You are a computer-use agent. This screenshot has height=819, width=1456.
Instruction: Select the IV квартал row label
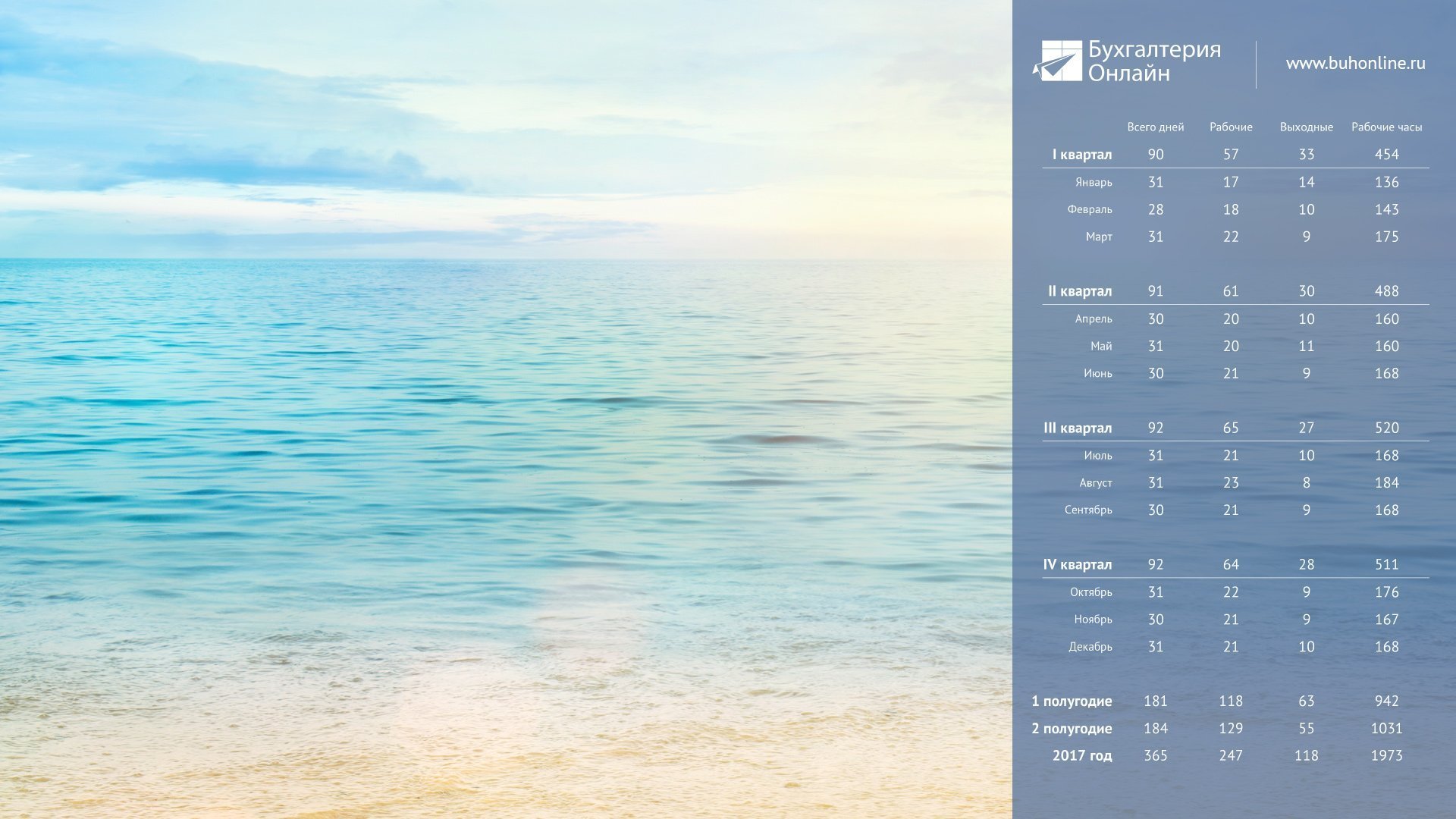(1077, 564)
